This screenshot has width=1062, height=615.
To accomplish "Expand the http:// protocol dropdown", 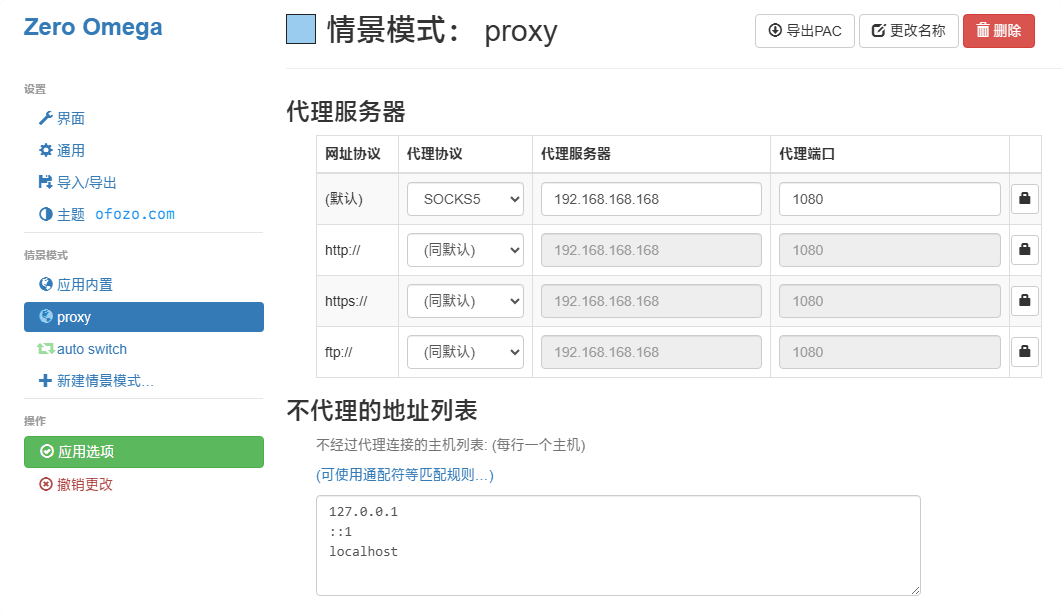I will pos(465,250).
